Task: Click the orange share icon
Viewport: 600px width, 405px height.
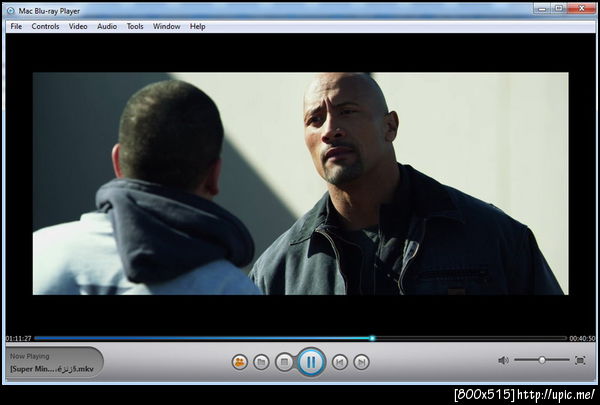Action: click(x=240, y=362)
